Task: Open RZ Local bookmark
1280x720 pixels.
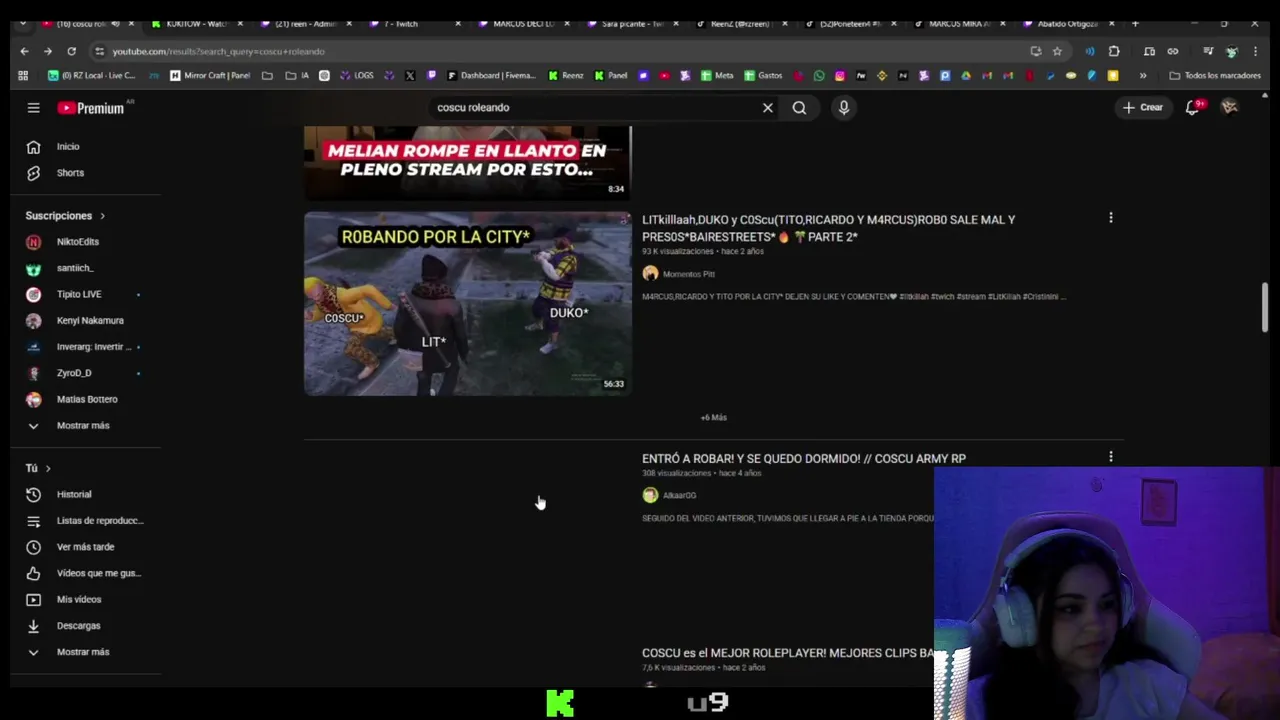Action: [91, 75]
